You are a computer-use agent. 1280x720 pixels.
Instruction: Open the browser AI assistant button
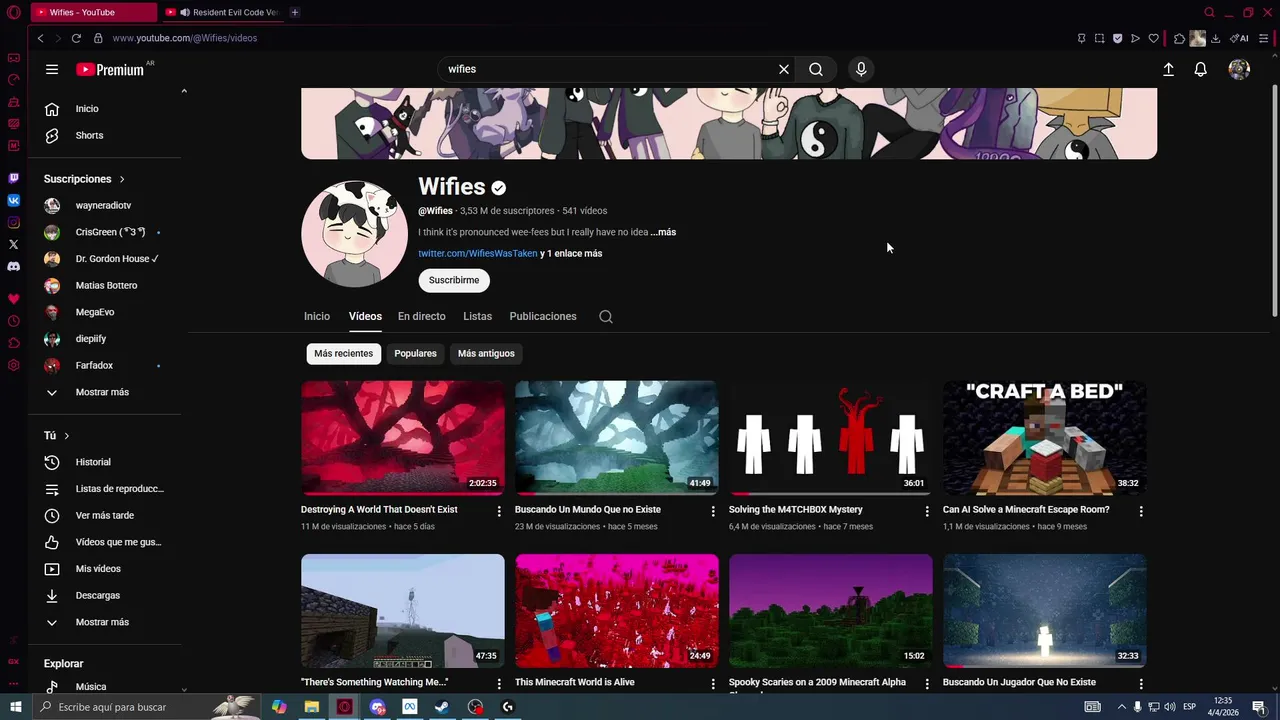click(x=1239, y=38)
